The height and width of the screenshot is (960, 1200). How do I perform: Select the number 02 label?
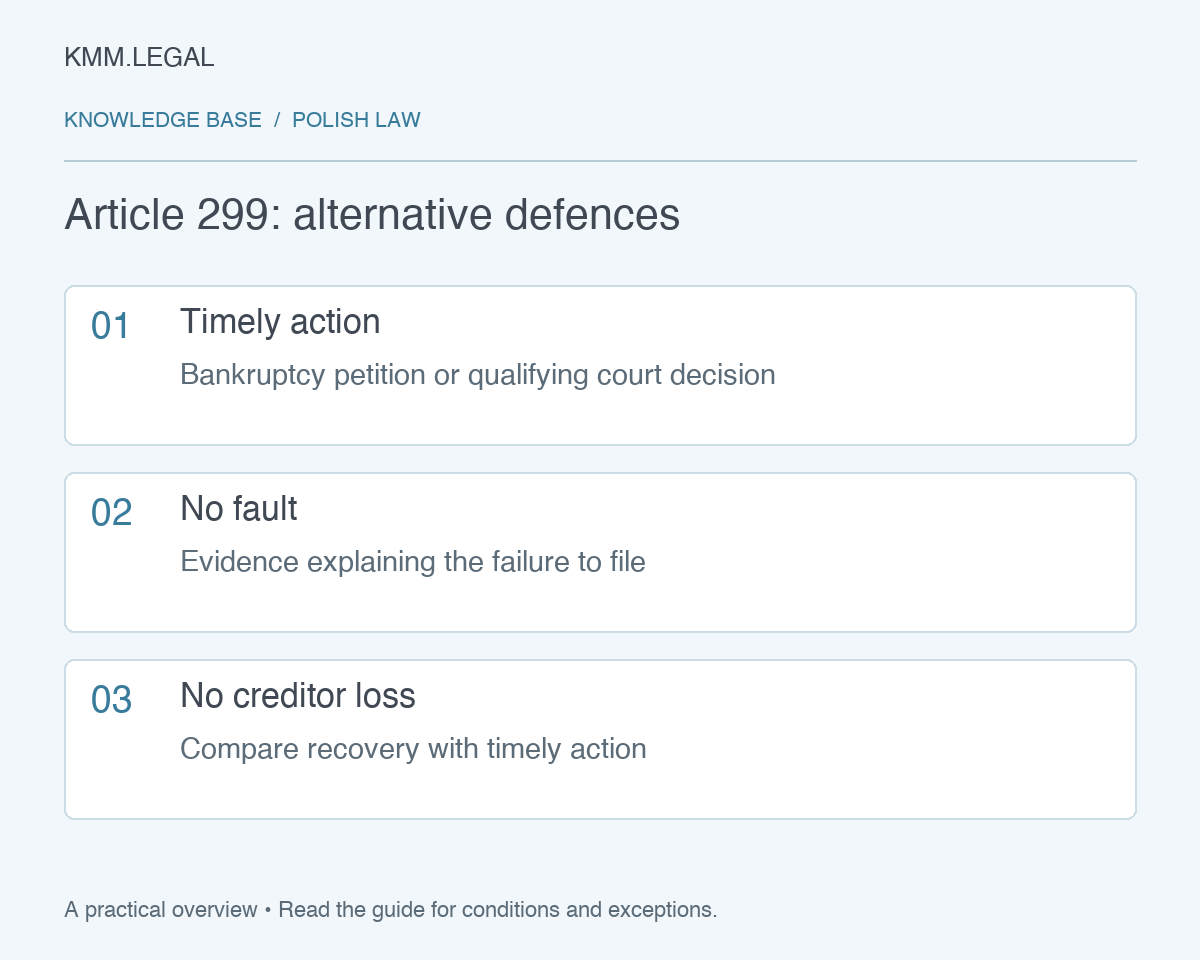(x=112, y=513)
